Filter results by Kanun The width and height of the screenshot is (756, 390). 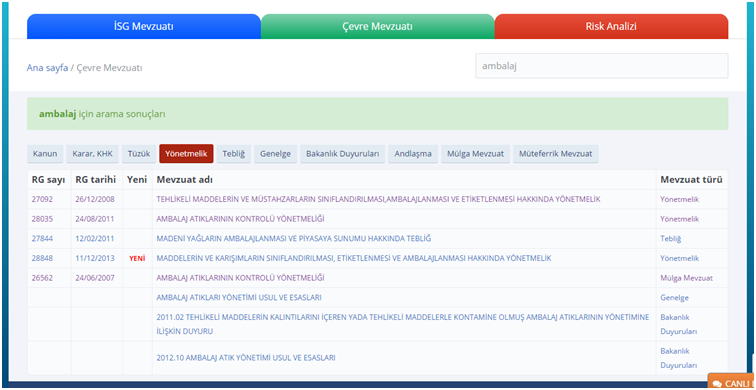click(45, 154)
